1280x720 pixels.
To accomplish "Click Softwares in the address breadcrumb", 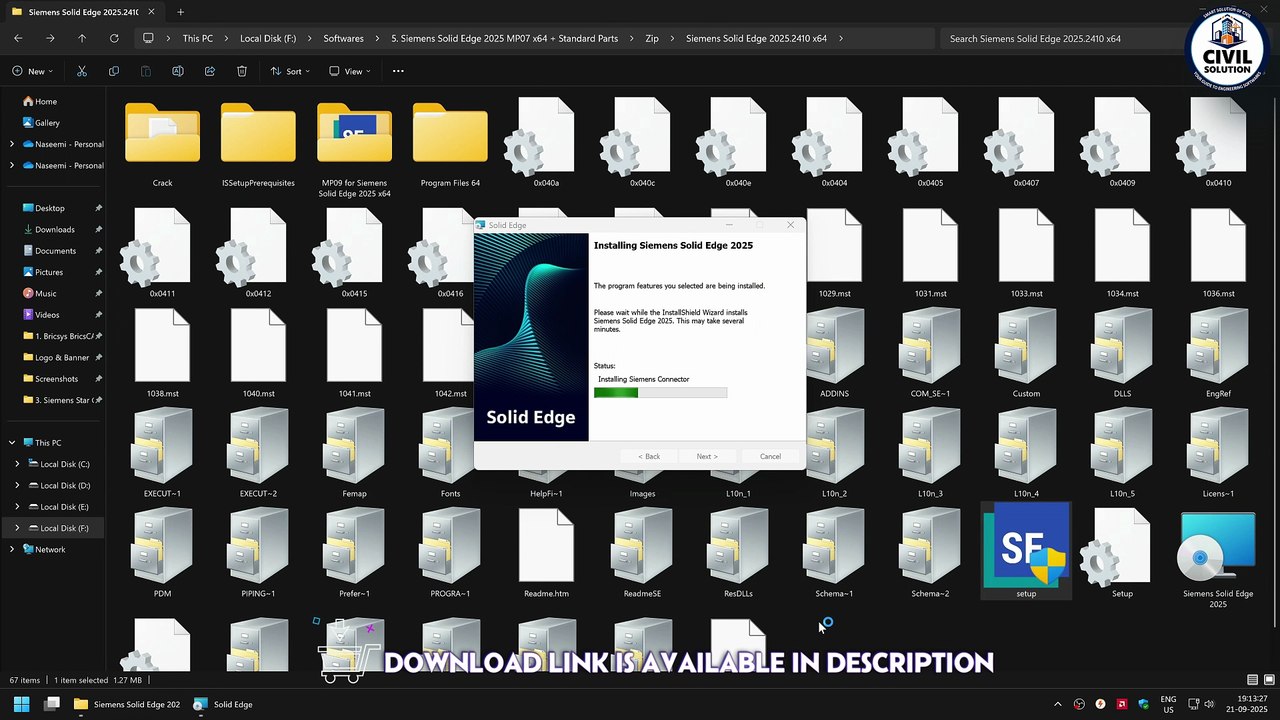I will (343, 38).
